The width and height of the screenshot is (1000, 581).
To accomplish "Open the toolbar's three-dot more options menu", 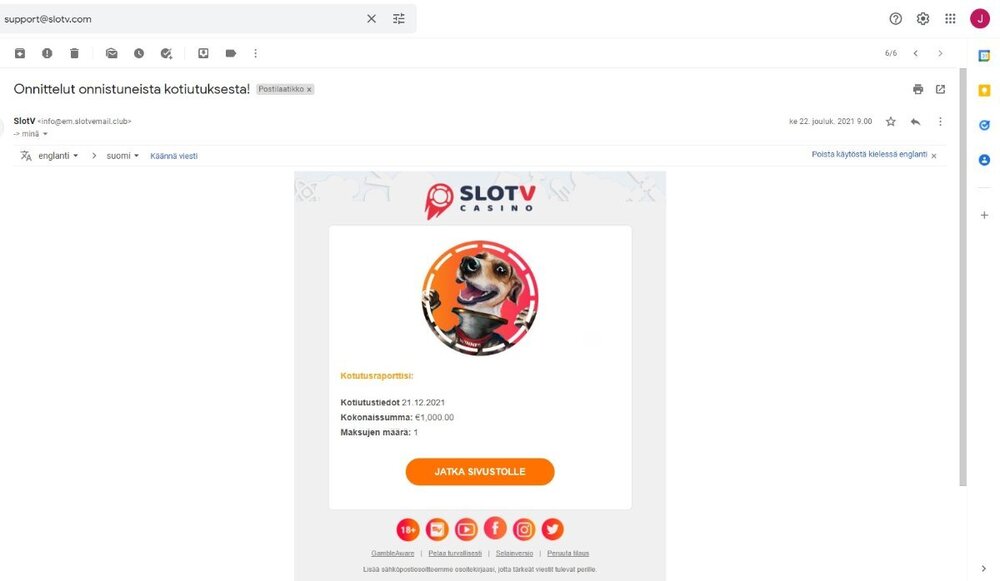I will [x=256, y=54].
